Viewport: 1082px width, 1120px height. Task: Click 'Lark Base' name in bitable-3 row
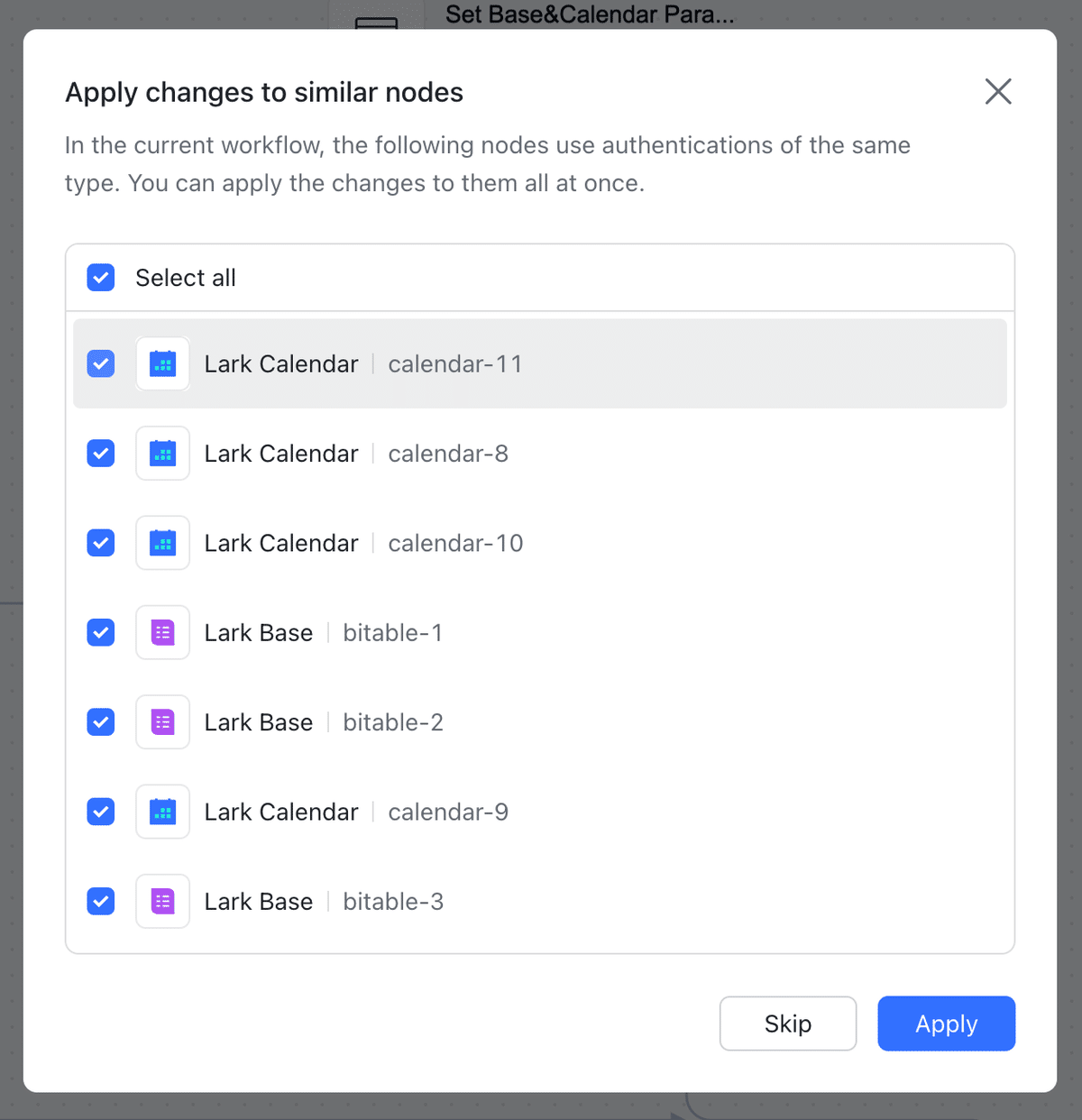(259, 902)
